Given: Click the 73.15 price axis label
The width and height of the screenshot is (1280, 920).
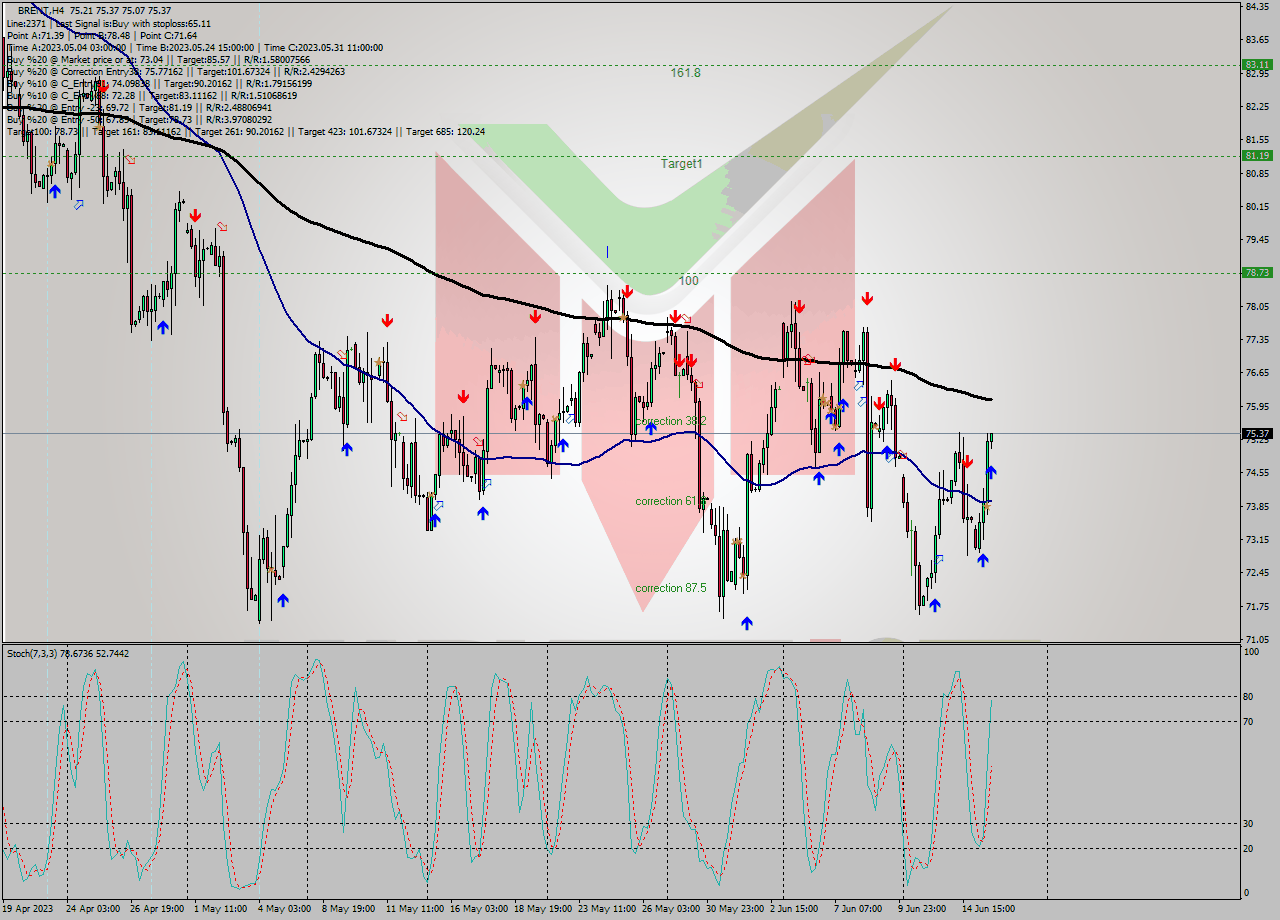Looking at the screenshot, I should coord(1257,539).
